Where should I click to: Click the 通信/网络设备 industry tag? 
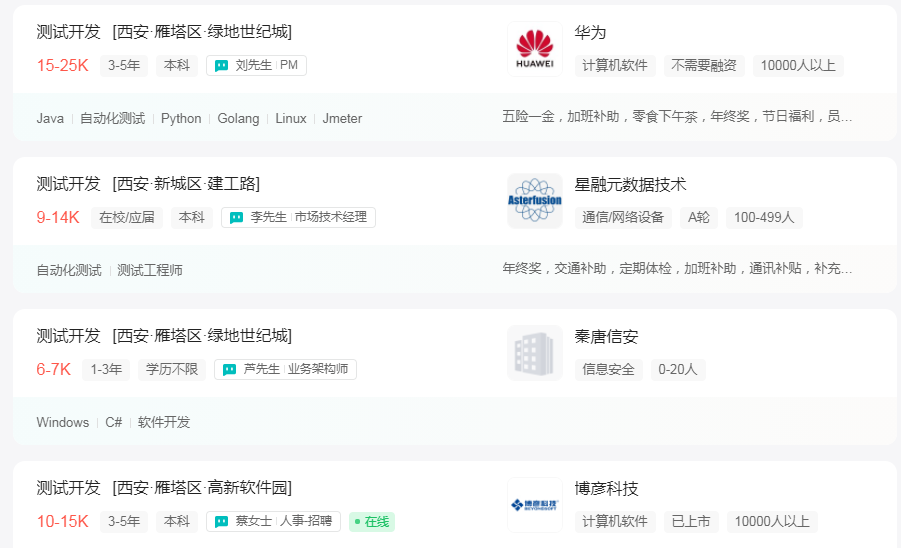[x=623, y=217]
